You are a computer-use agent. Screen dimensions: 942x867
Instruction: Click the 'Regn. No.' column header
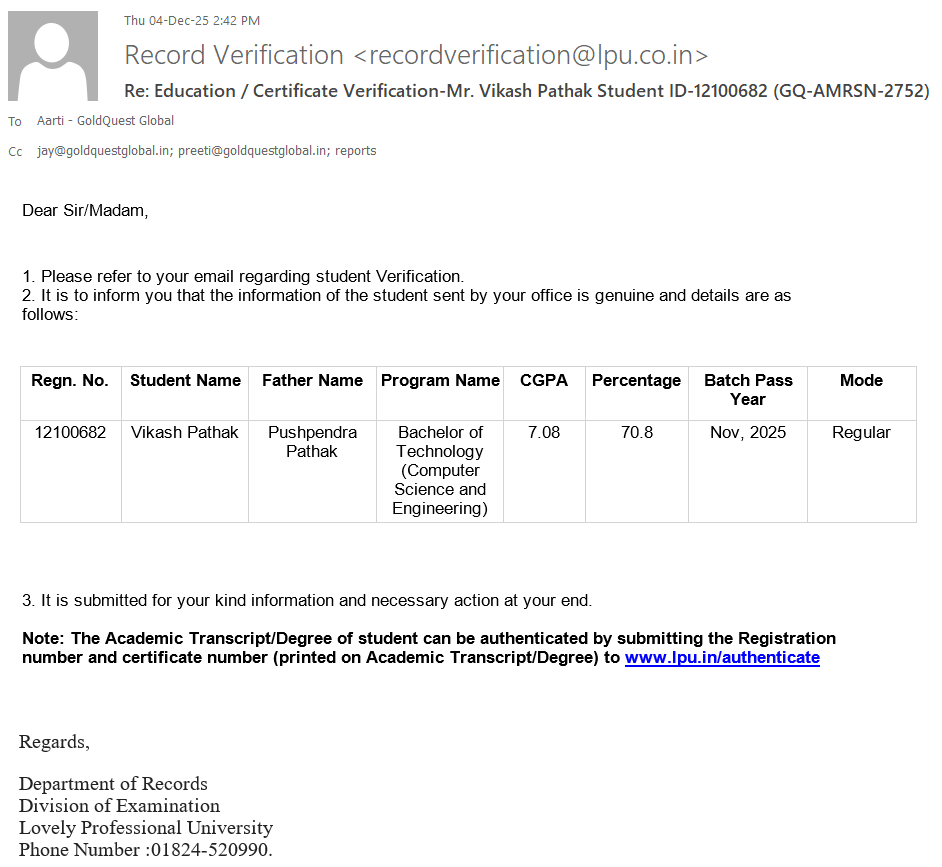coord(70,381)
